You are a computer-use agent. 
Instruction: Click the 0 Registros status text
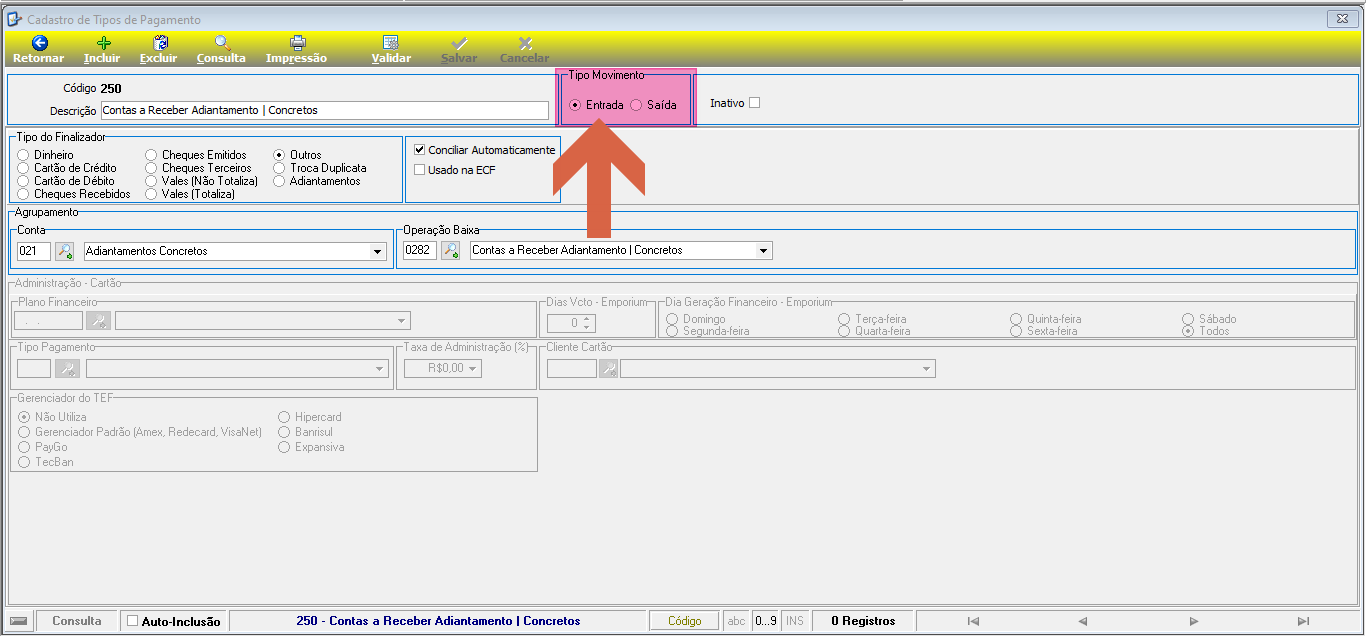coord(863,621)
